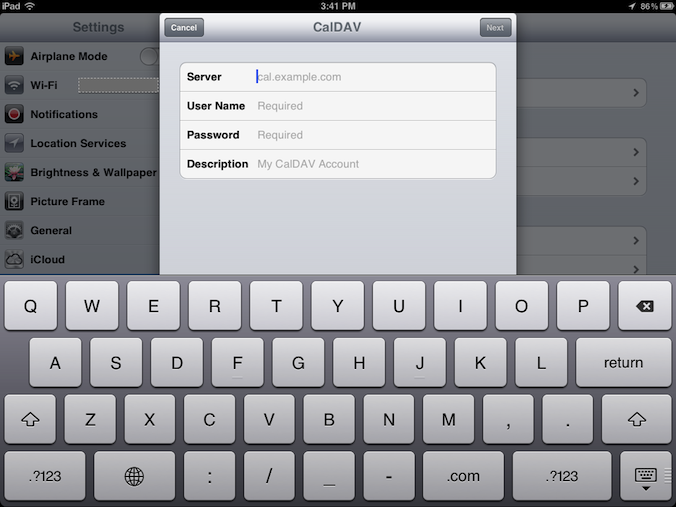Tap the P key
Screen dimensions: 676x507
[x=583, y=306]
